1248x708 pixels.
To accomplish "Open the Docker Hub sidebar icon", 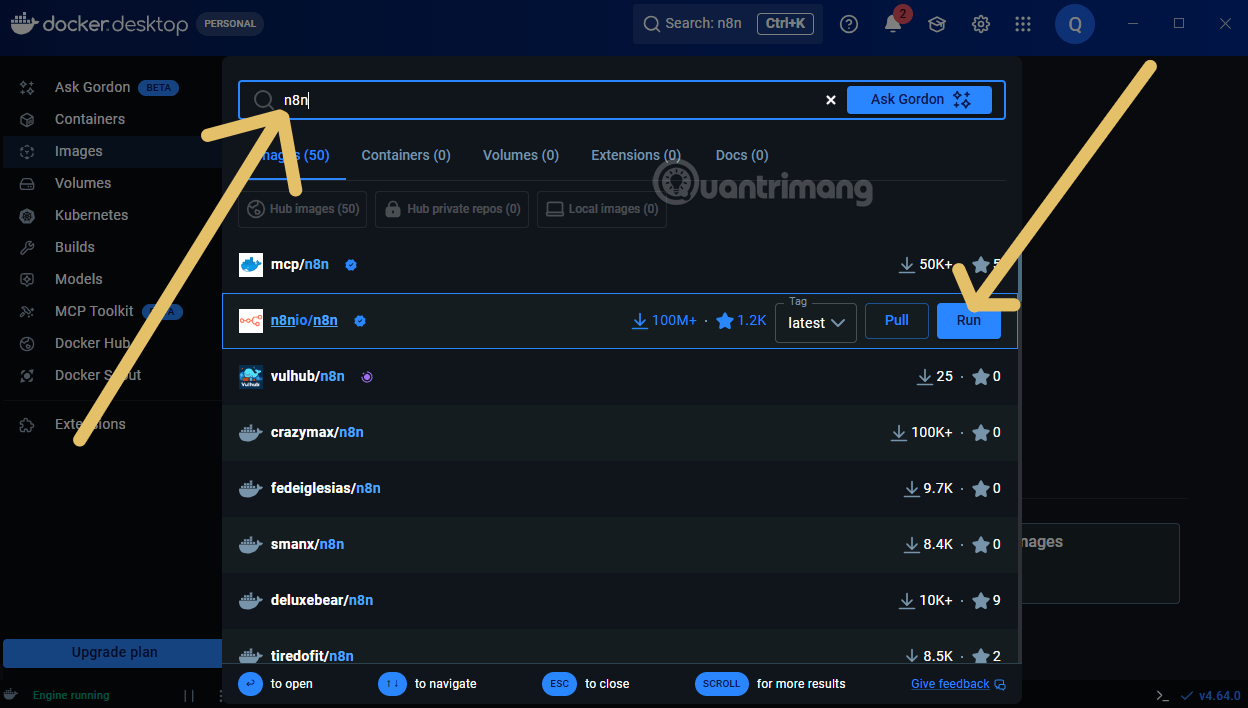I will (27, 343).
